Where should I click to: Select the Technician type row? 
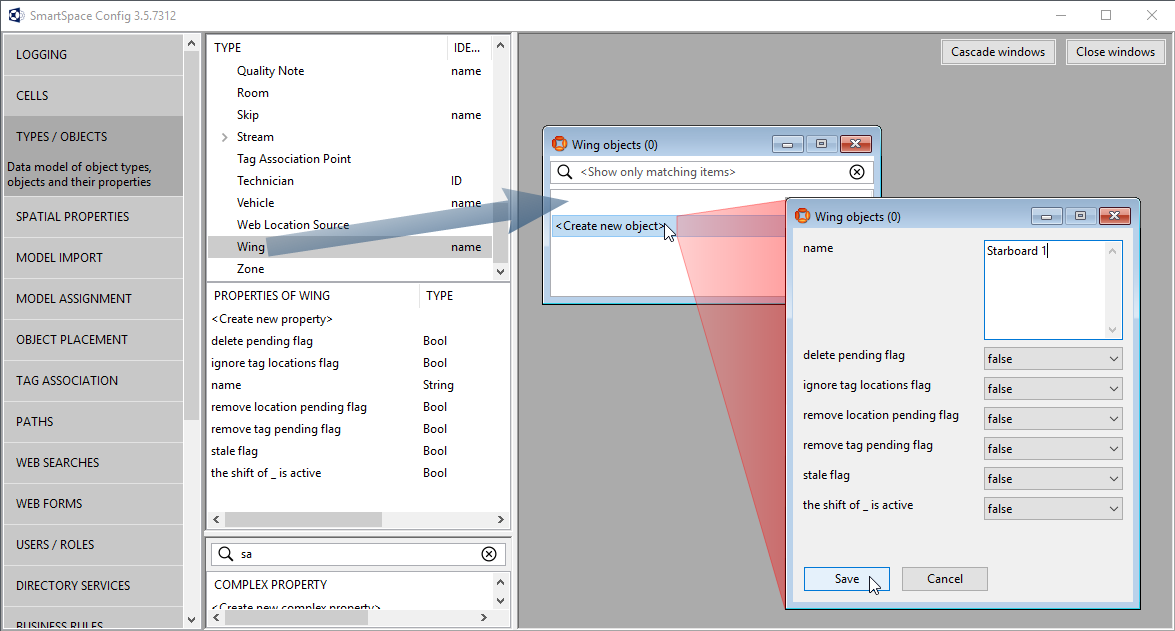pyautogui.click(x=350, y=181)
